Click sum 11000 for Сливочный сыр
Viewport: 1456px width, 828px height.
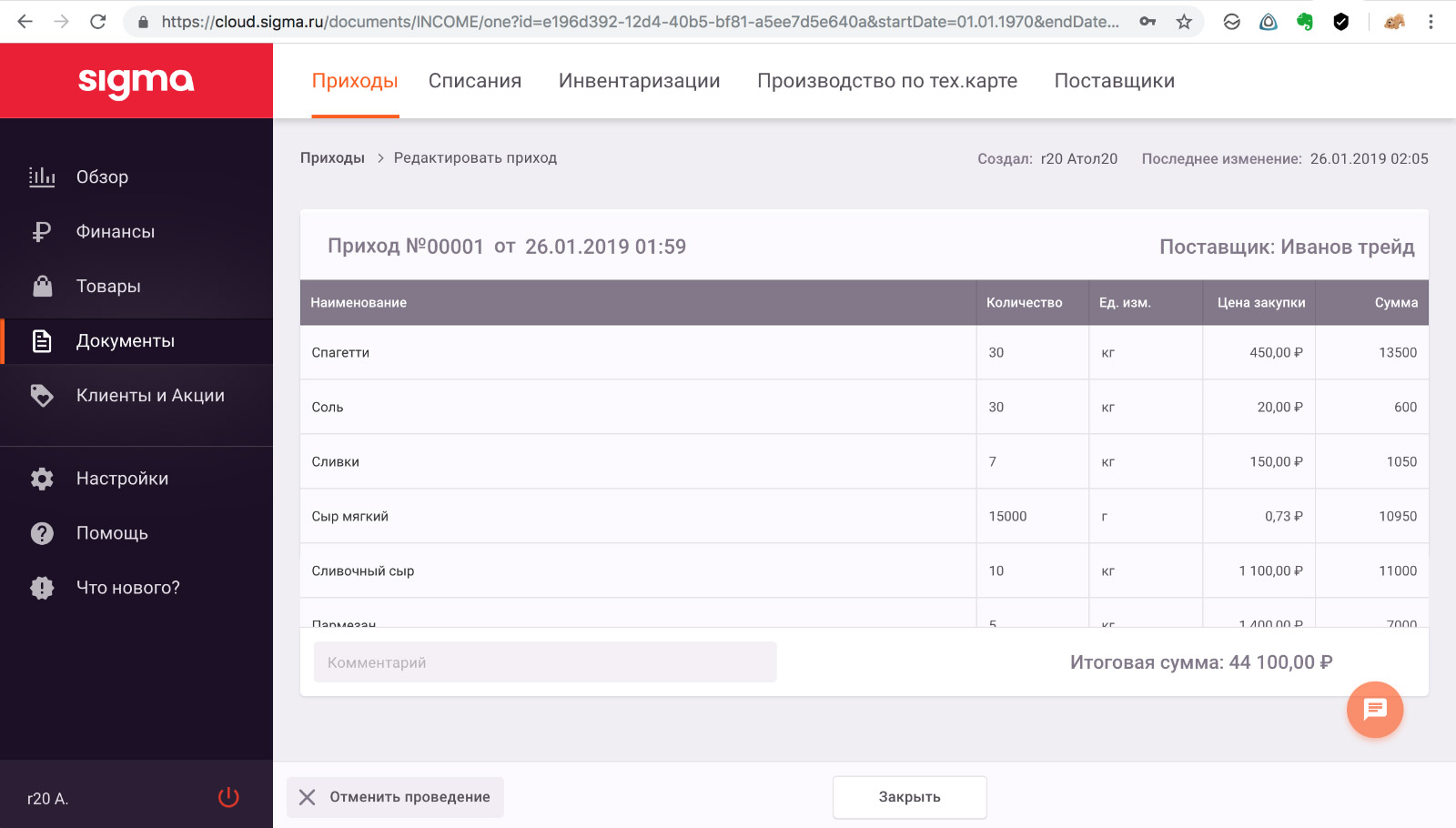coord(1398,571)
